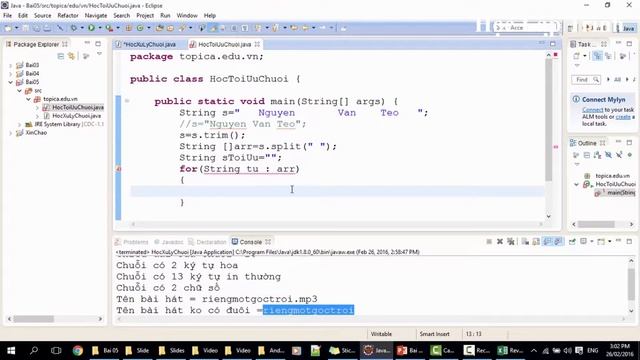Screen dimensions: 640x360
Task: Click the create link for local task
Action: (x=623, y=117)
